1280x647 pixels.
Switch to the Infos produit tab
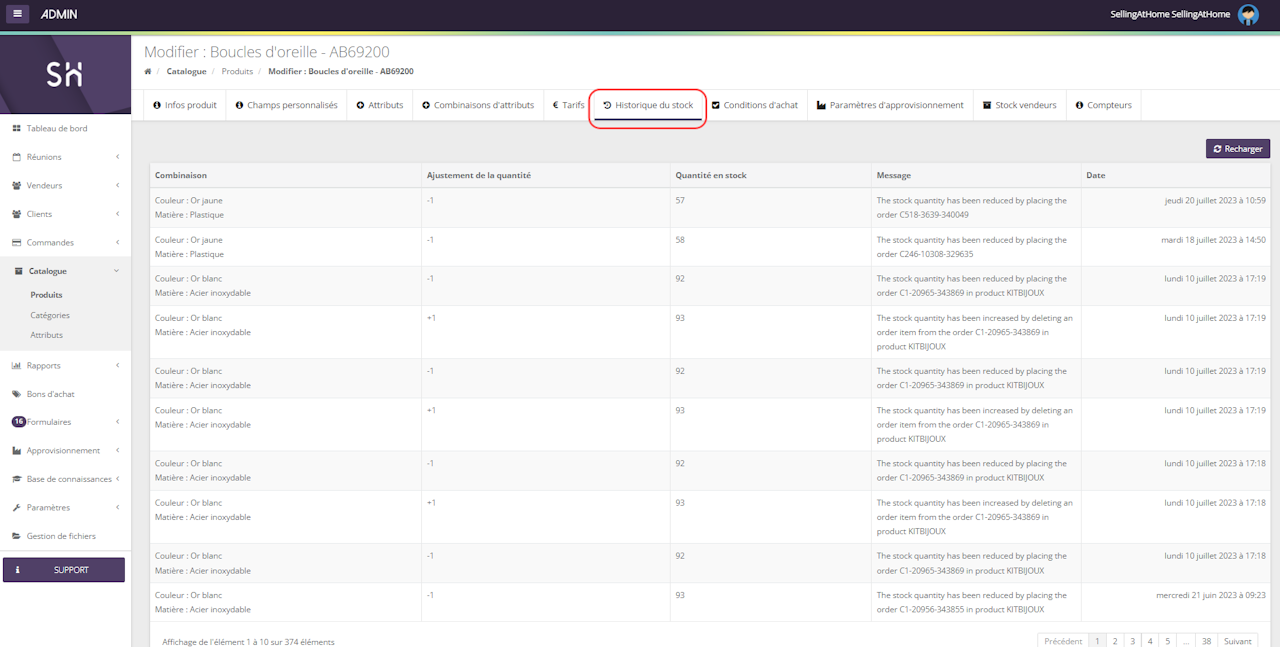coord(185,105)
